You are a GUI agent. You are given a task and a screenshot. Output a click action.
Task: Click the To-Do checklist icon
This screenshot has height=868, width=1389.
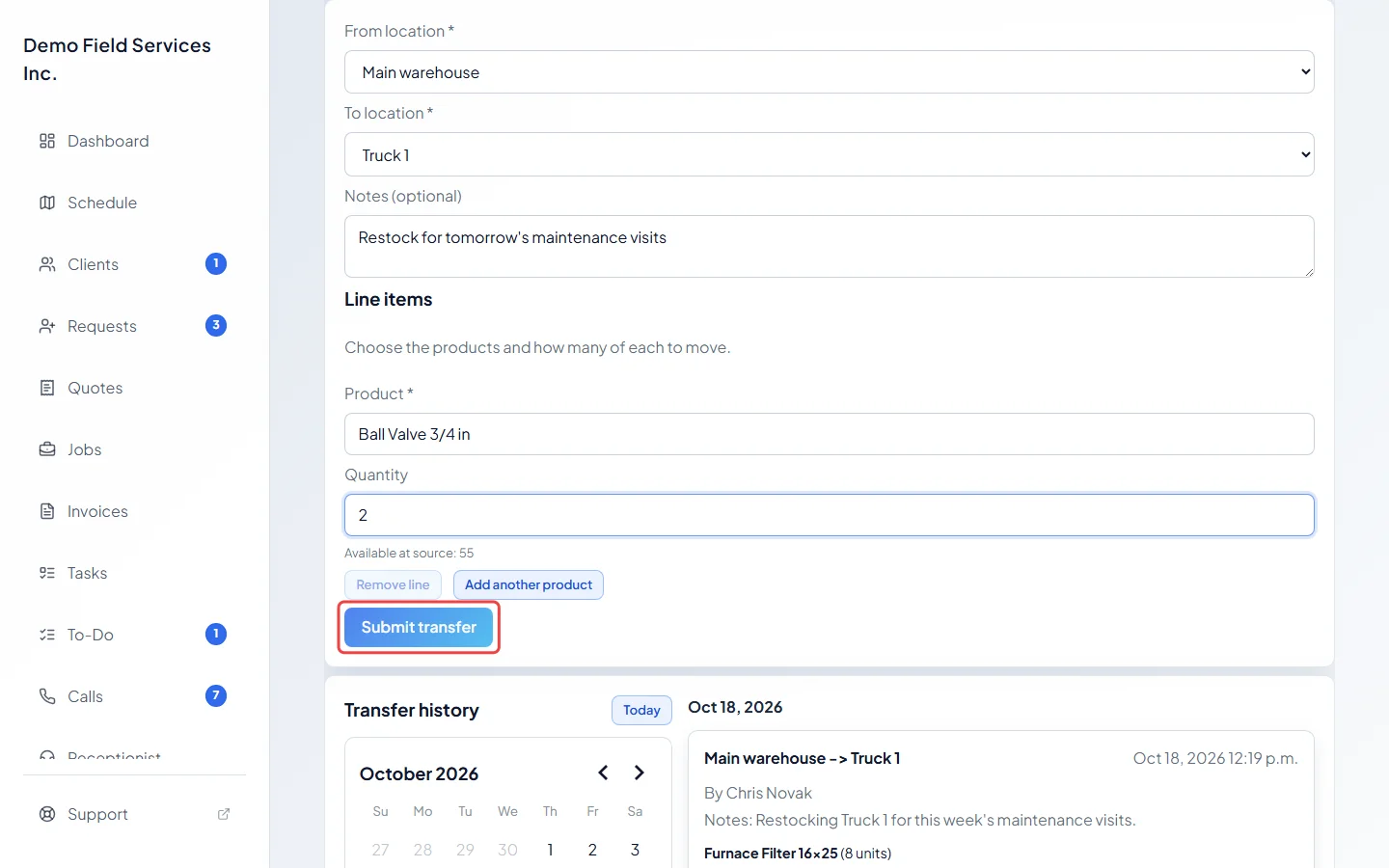(x=47, y=635)
